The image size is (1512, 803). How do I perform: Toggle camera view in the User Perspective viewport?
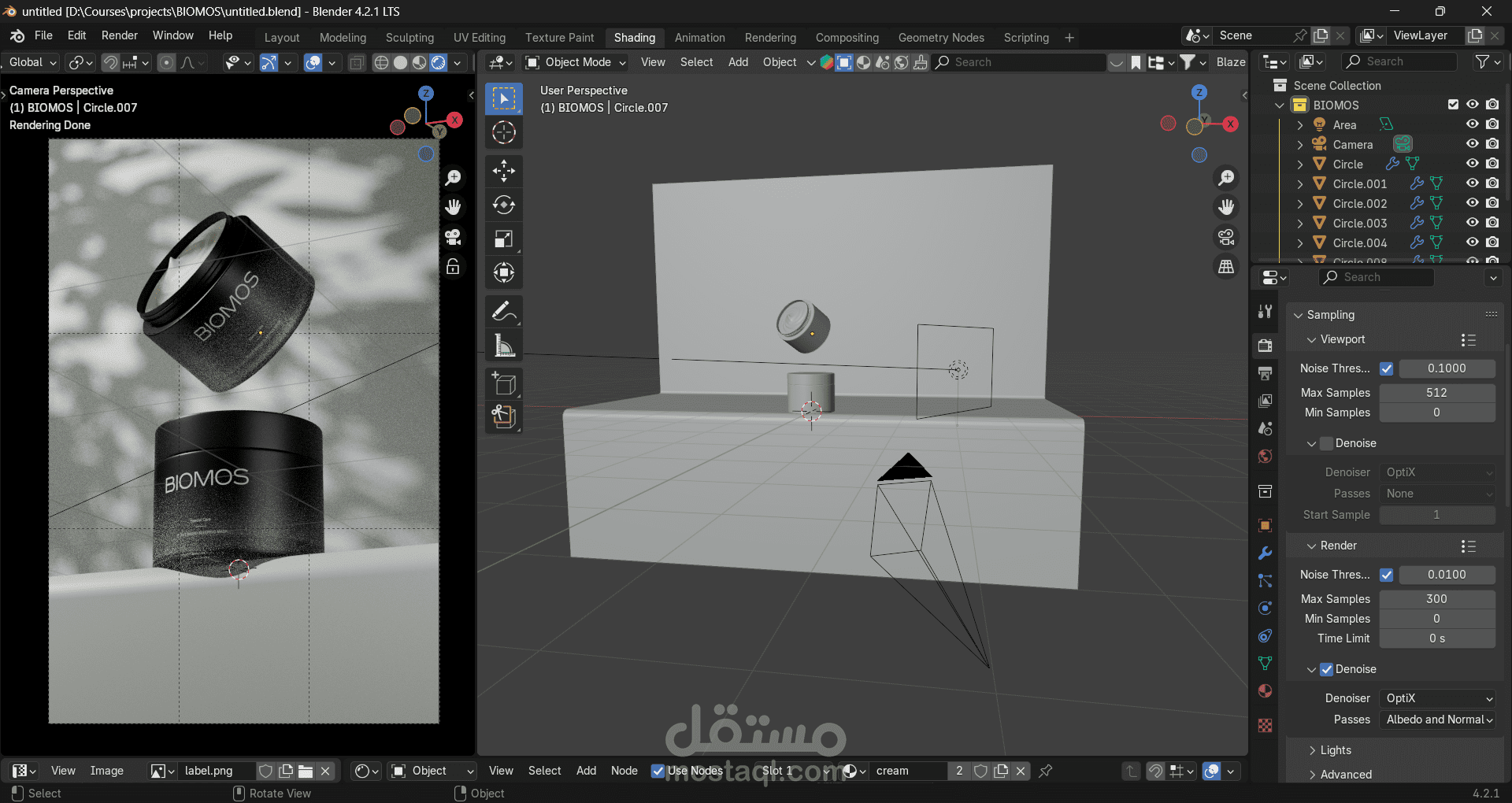(1226, 237)
